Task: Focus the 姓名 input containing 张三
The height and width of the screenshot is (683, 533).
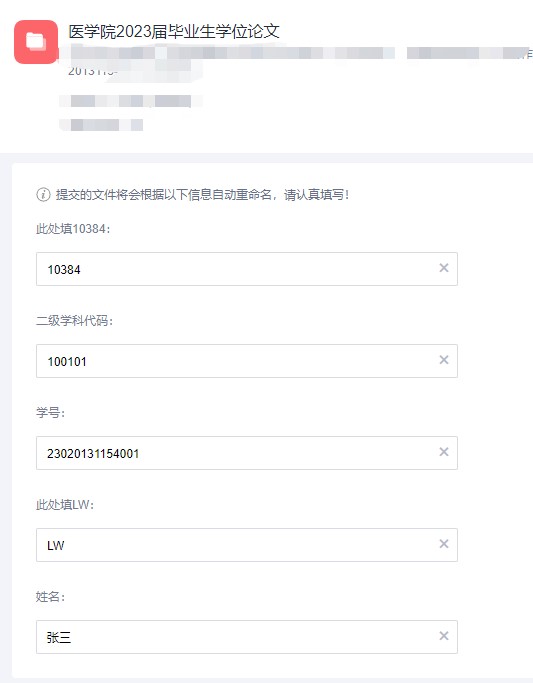Action: coord(246,637)
